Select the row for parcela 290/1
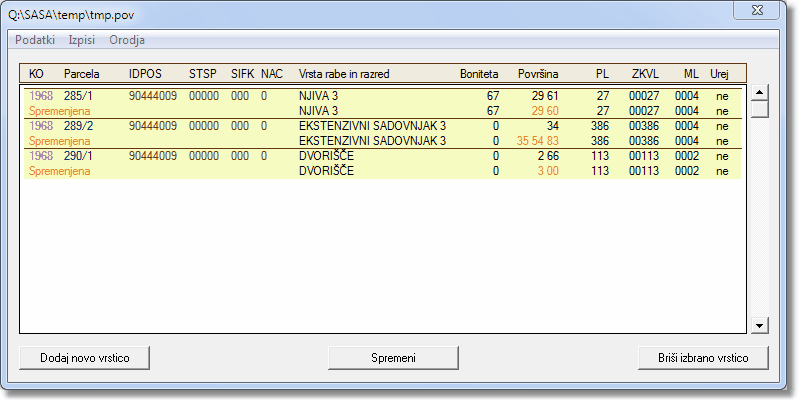Image resolution: width=799 pixels, height=402 pixels. pos(78,156)
